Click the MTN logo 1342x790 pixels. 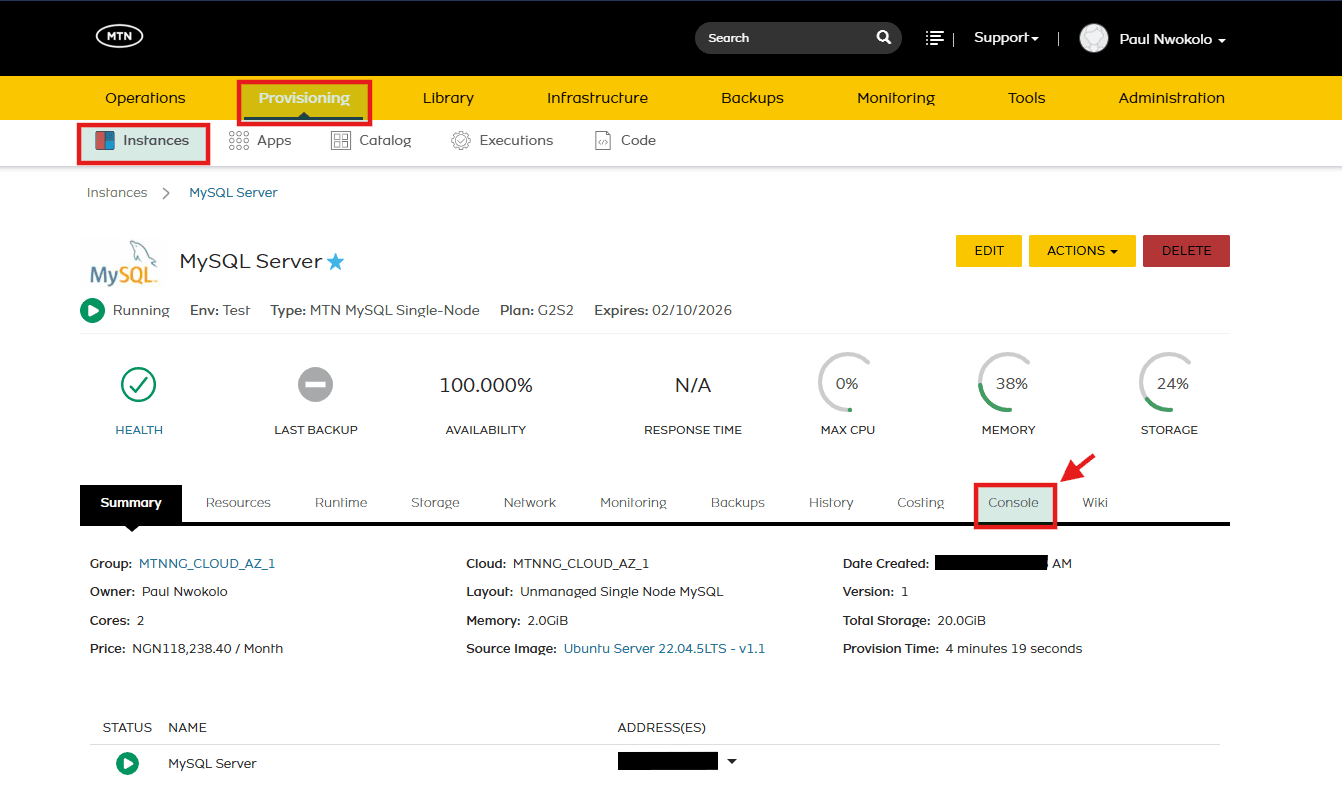(120, 36)
